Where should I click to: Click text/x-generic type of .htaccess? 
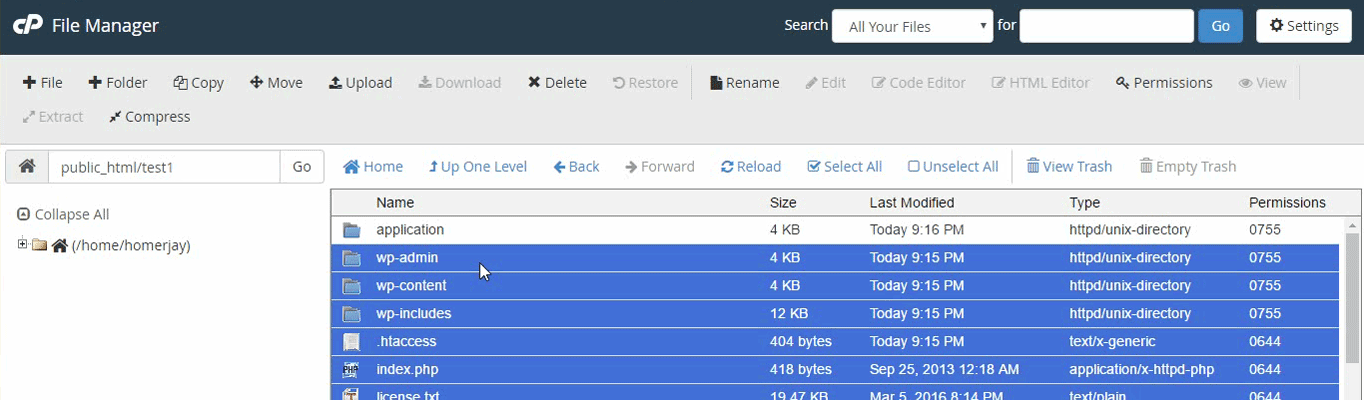tap(1112, 342)
